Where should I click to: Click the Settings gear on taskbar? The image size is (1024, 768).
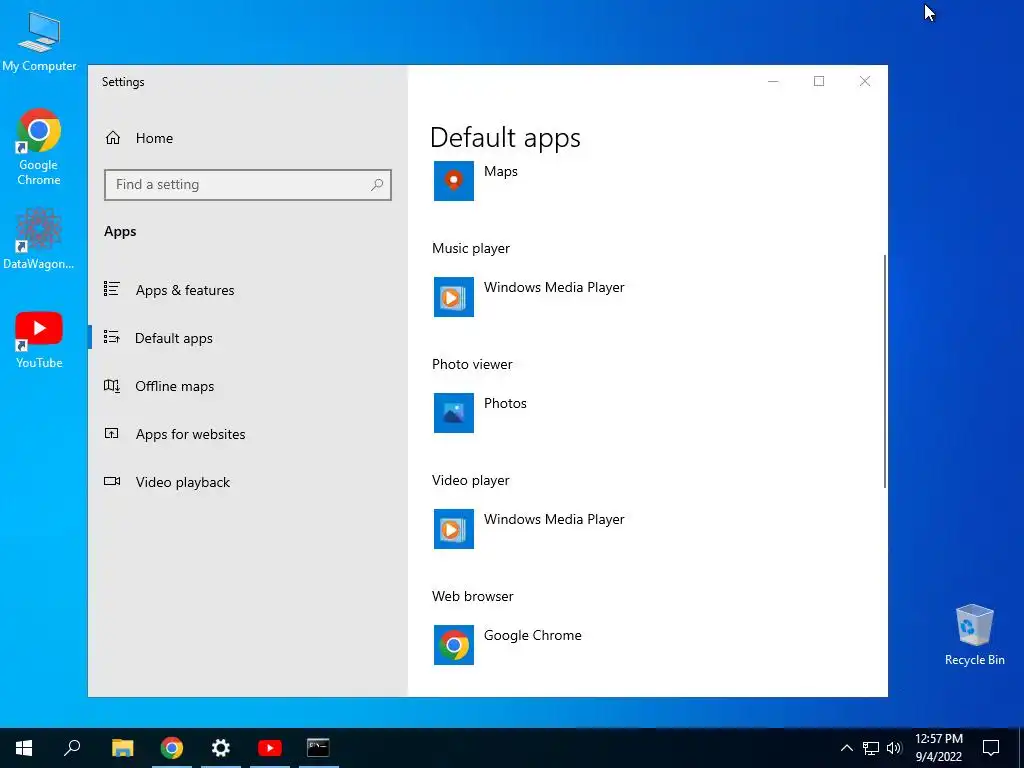221,748
